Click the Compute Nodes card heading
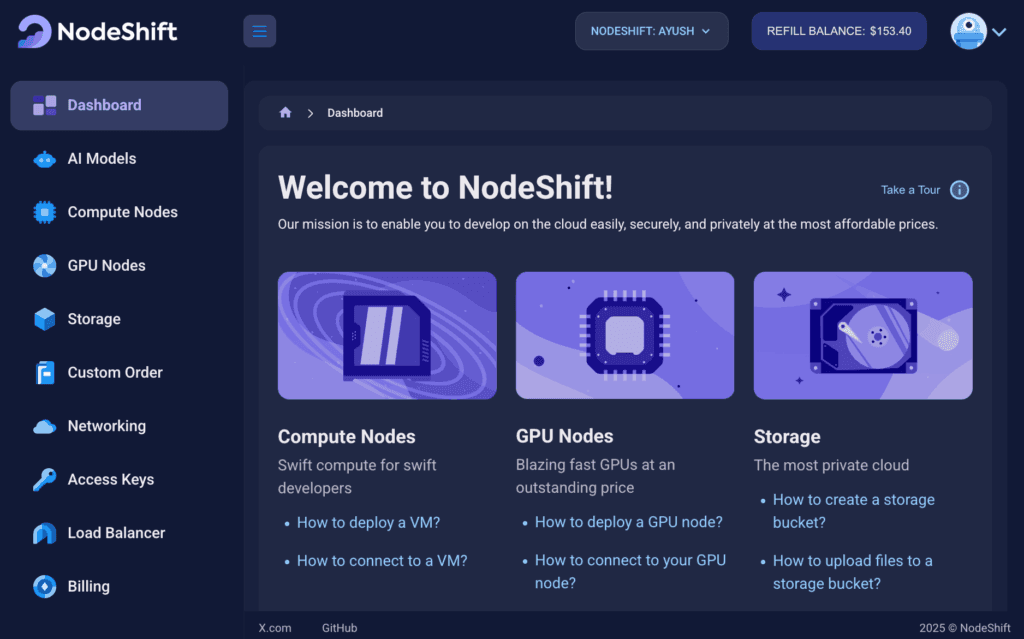Viewport: 1024px width, 639px height. (346, 436)
